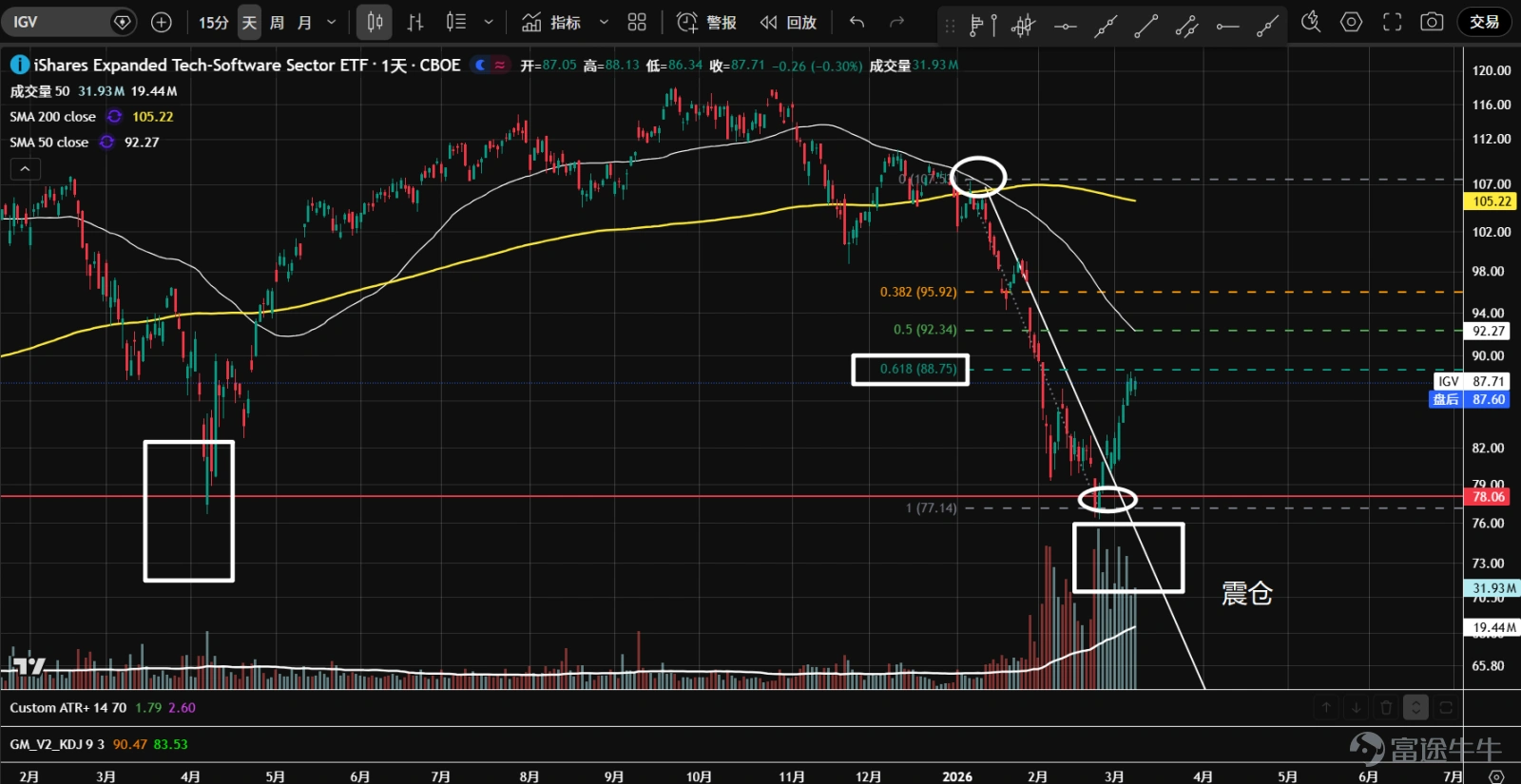Viewport: 1521px width, 784px height.
Task: Redo the chart action
Action: [896, 22]
